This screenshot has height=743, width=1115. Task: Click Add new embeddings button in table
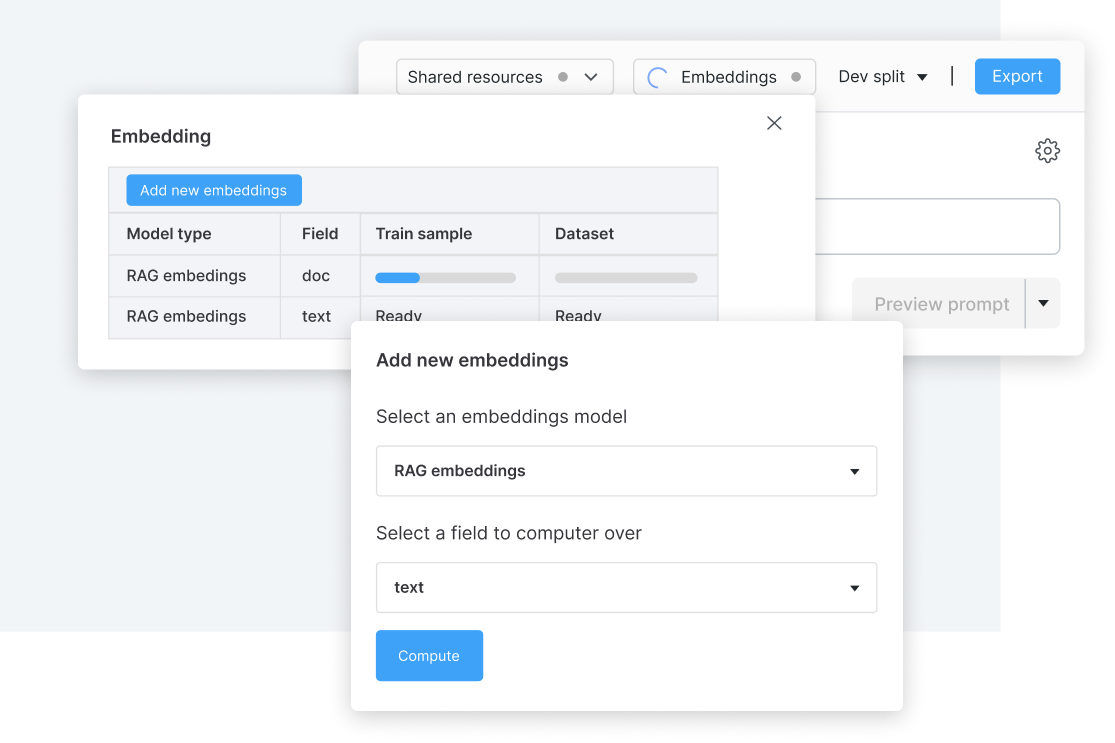point(214,191)
